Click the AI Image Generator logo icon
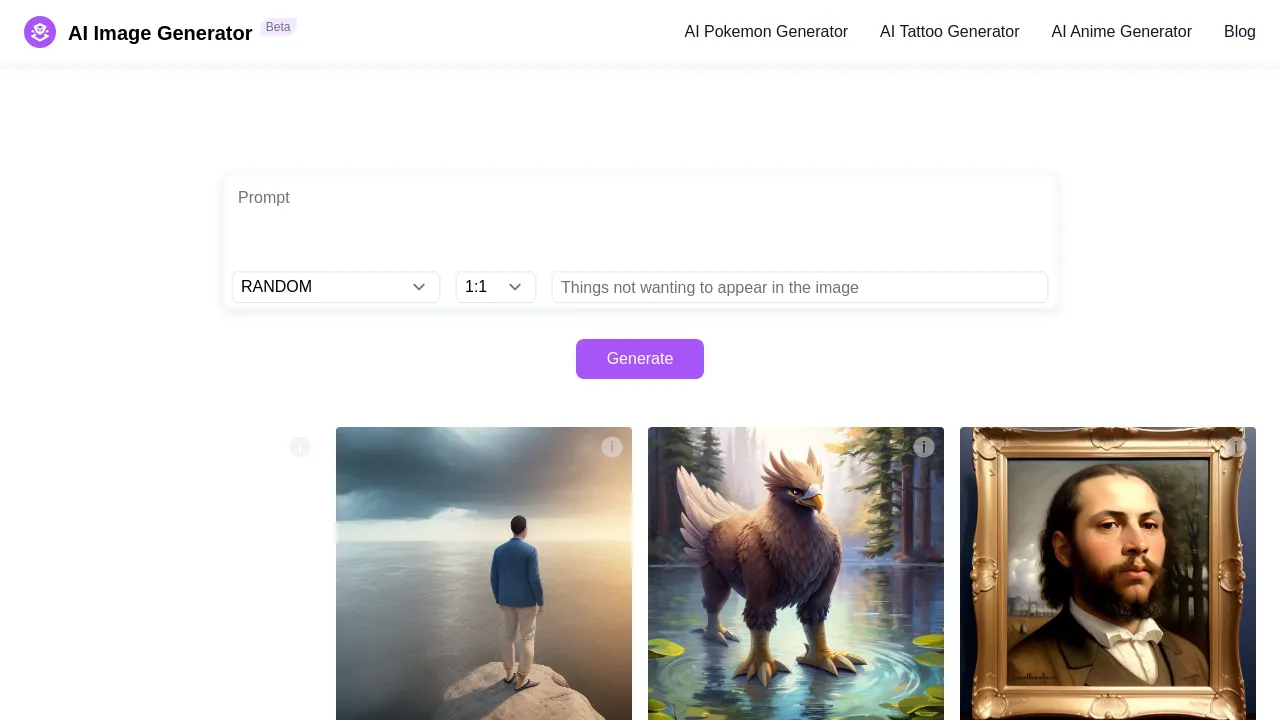The width and height of the screenshot is (1280, 720). click(x=40, y=31)
